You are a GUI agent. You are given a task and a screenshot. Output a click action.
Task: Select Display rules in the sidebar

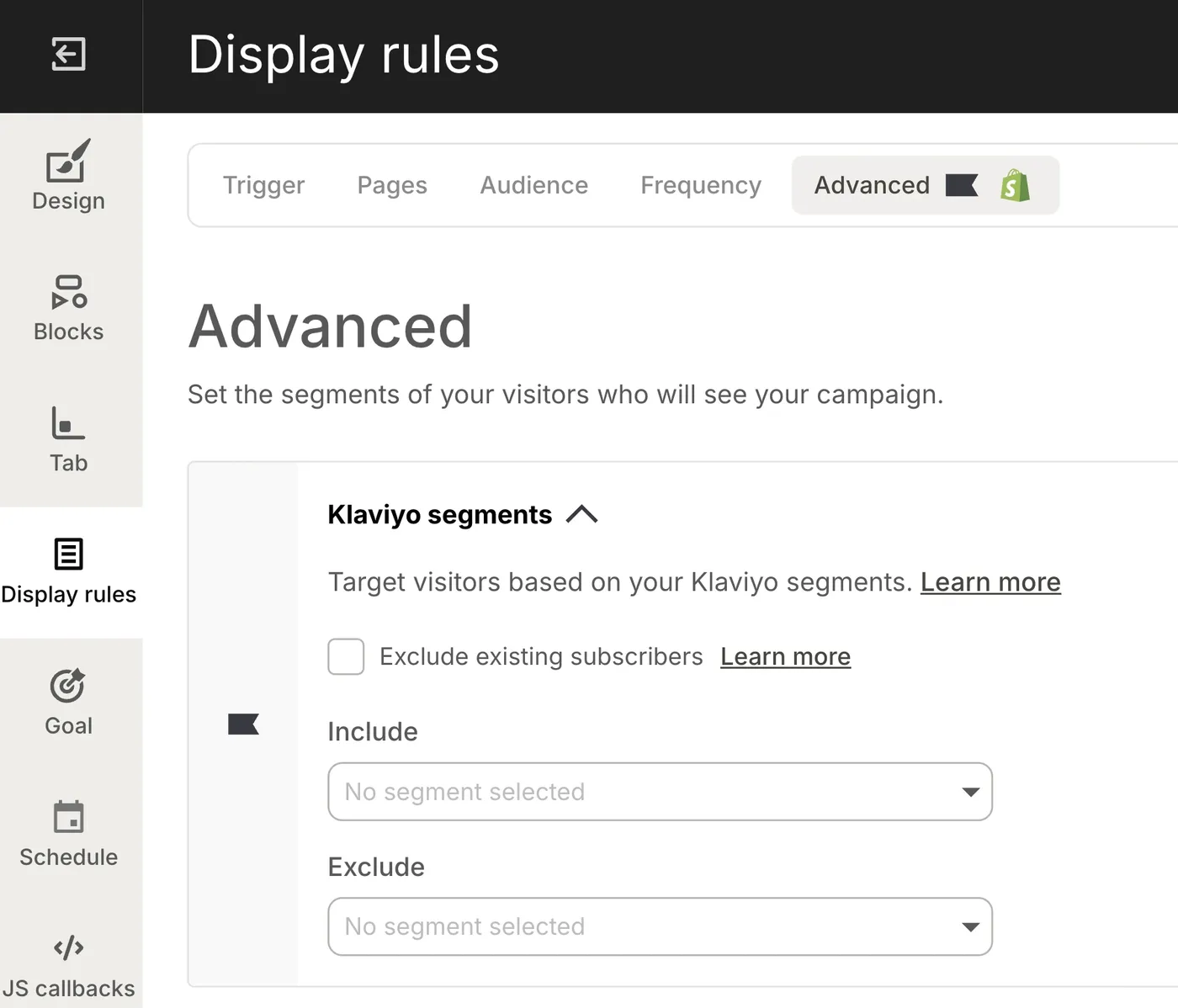pos(69,572)
